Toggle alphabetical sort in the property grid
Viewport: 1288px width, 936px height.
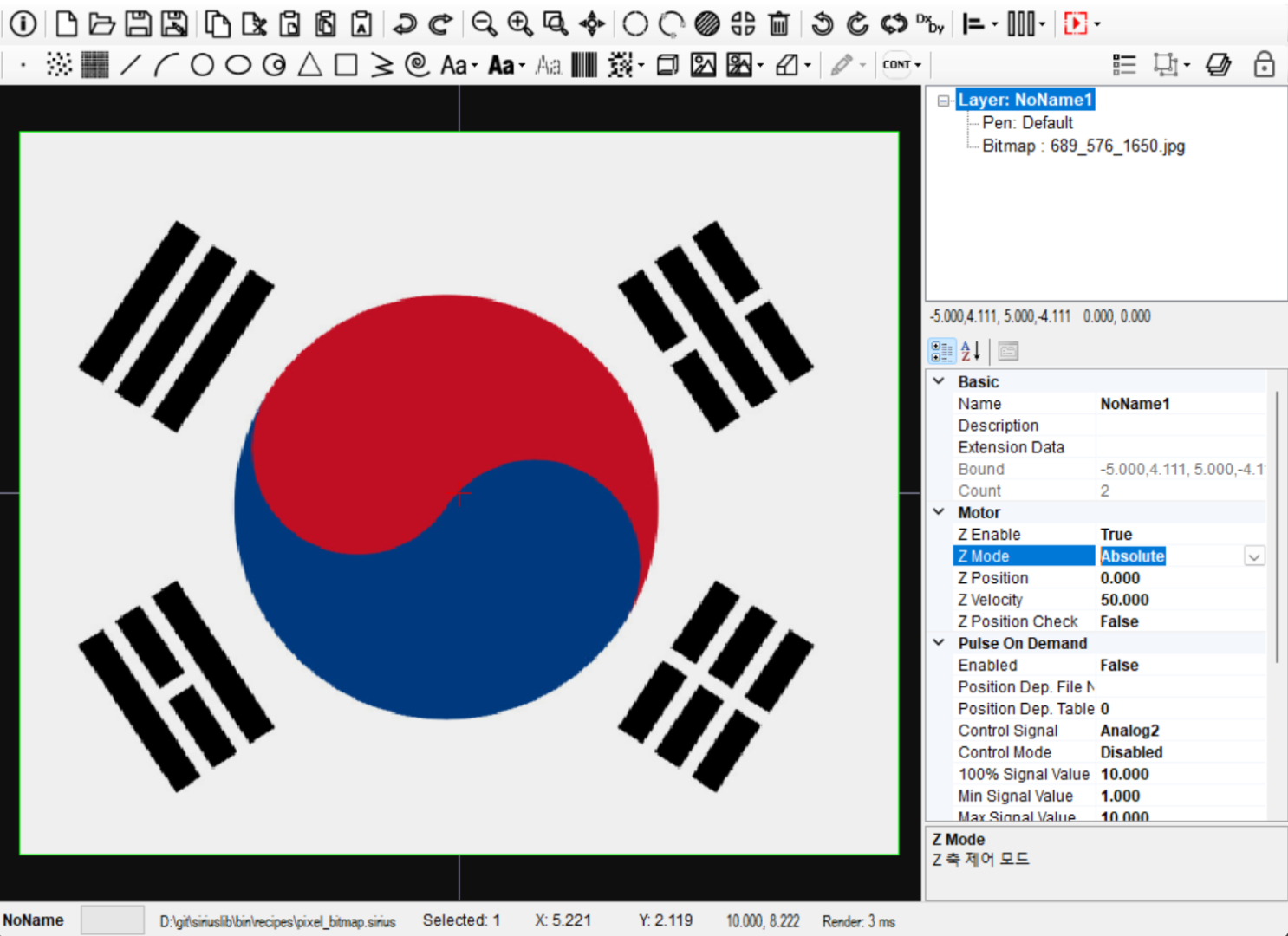(971, 351)
